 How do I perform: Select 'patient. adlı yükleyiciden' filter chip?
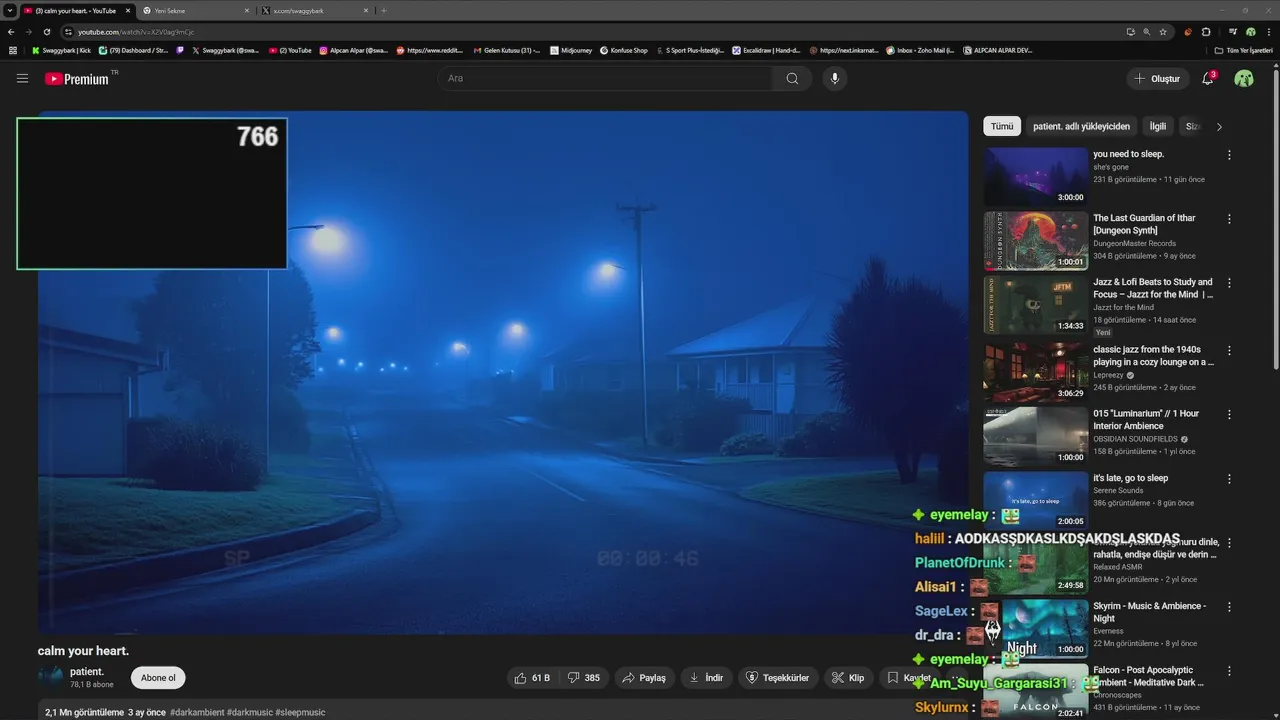pyautogui.click(x=1082, y=127)
